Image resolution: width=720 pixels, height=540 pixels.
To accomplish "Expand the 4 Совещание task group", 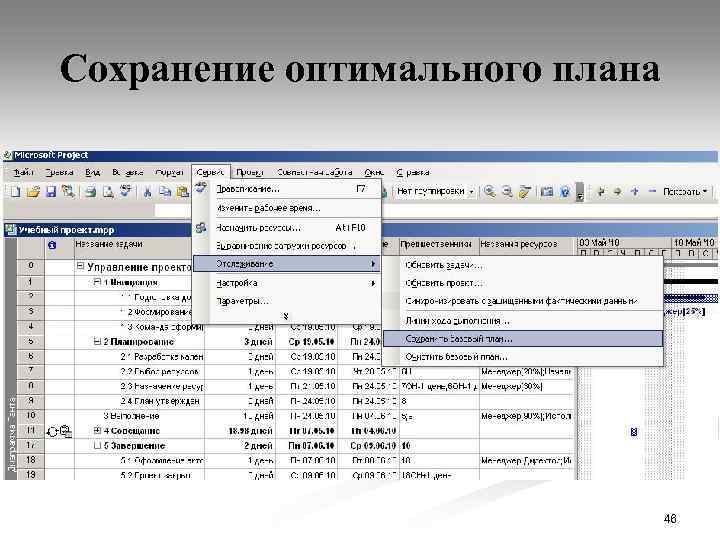I will point(97,431).
